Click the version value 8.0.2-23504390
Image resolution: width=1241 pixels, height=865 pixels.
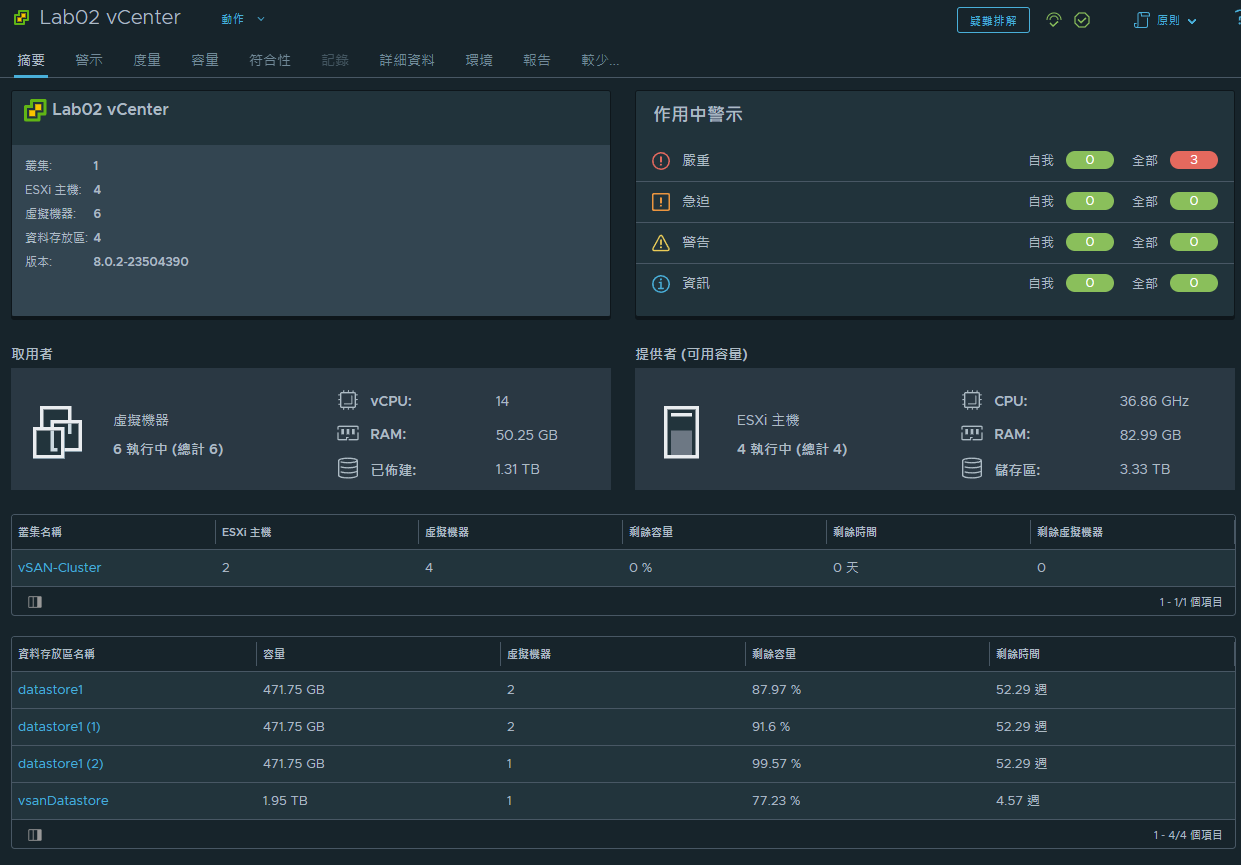click(x=141, y=262)
